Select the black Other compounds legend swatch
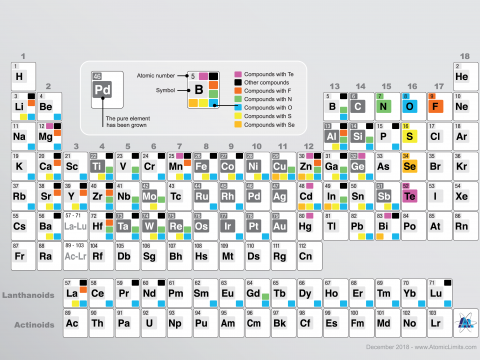The image size is (480, 360). coord(238,82)
